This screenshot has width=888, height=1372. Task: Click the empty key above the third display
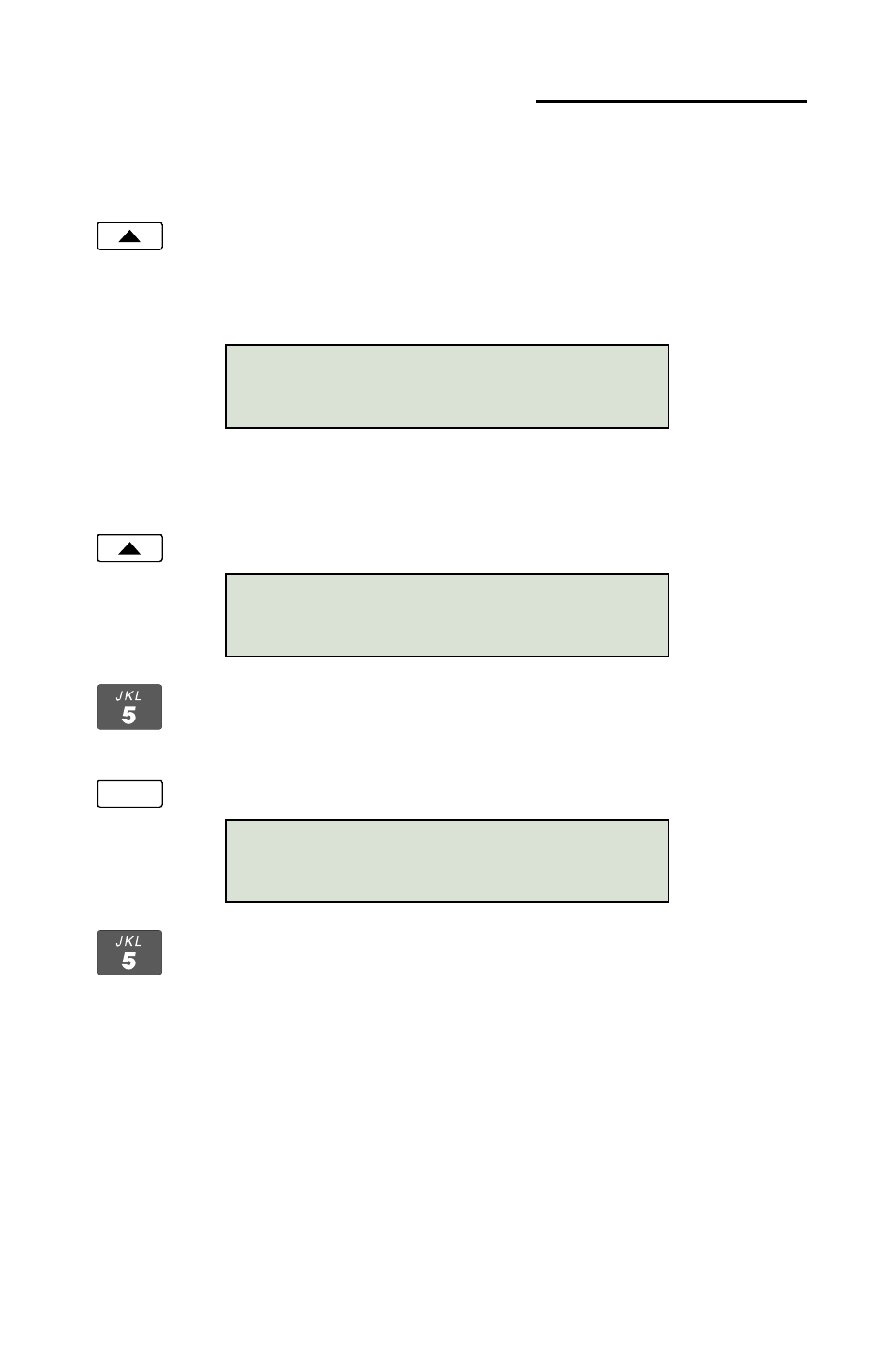[129, 794]
